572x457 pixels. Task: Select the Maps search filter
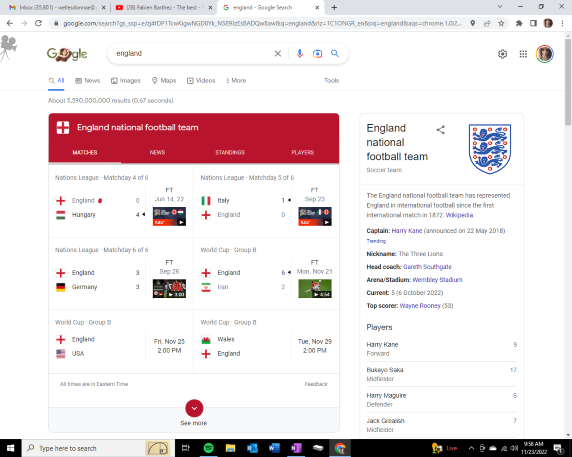pos(164,81)
